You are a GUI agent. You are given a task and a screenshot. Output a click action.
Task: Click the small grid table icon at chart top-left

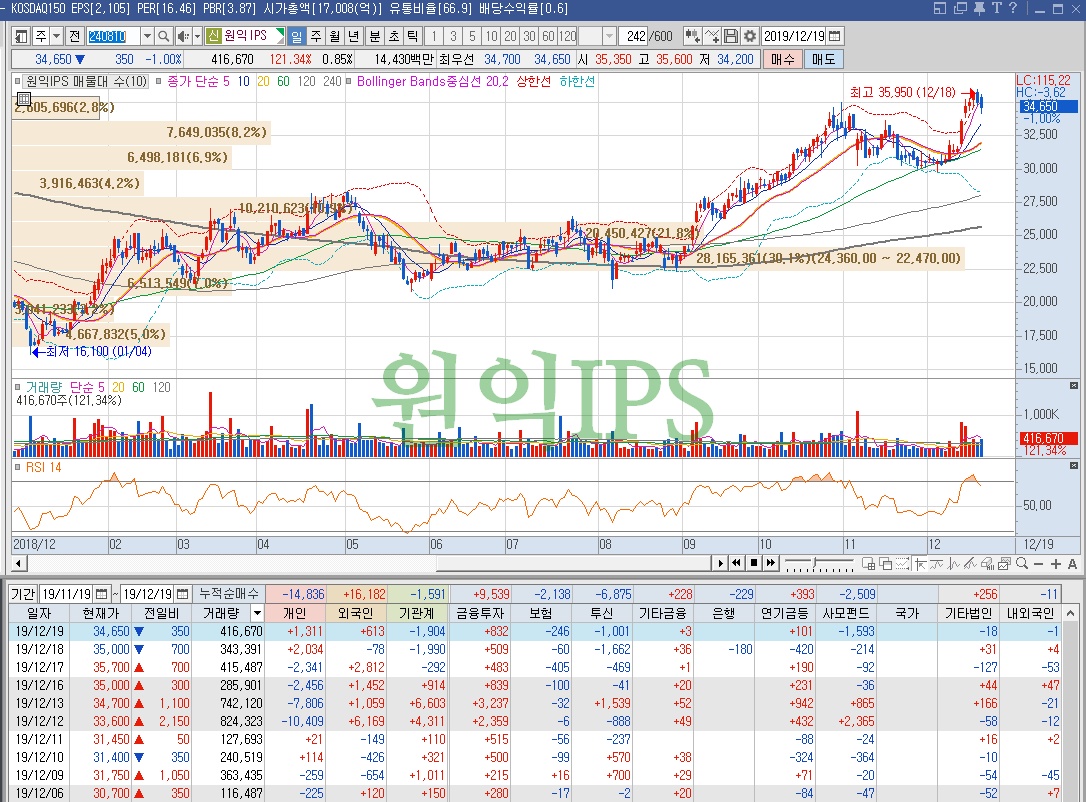[x=24, y=98]
